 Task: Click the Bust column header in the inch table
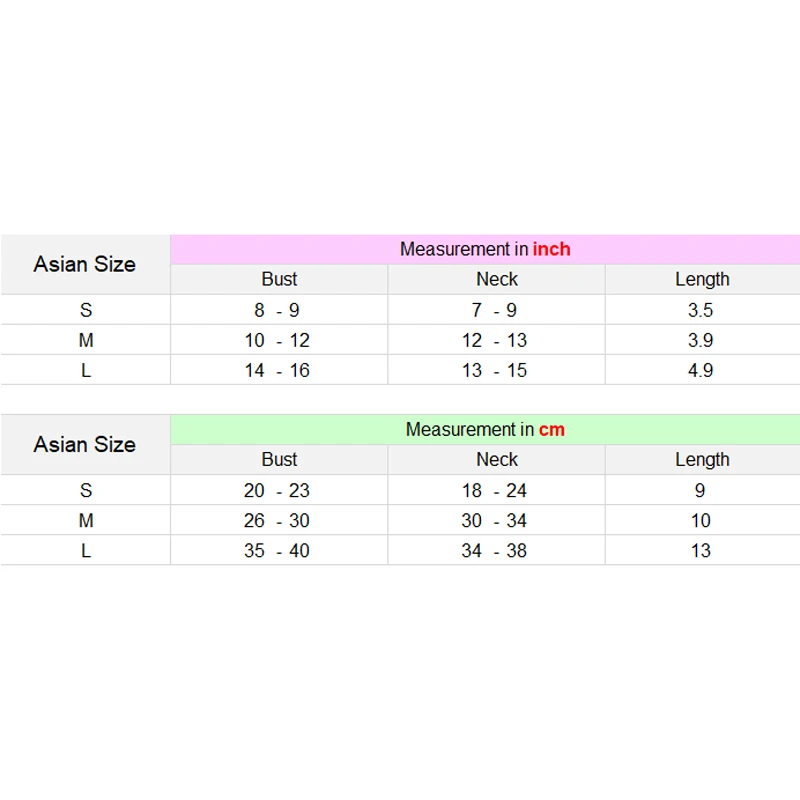[279, 279]
